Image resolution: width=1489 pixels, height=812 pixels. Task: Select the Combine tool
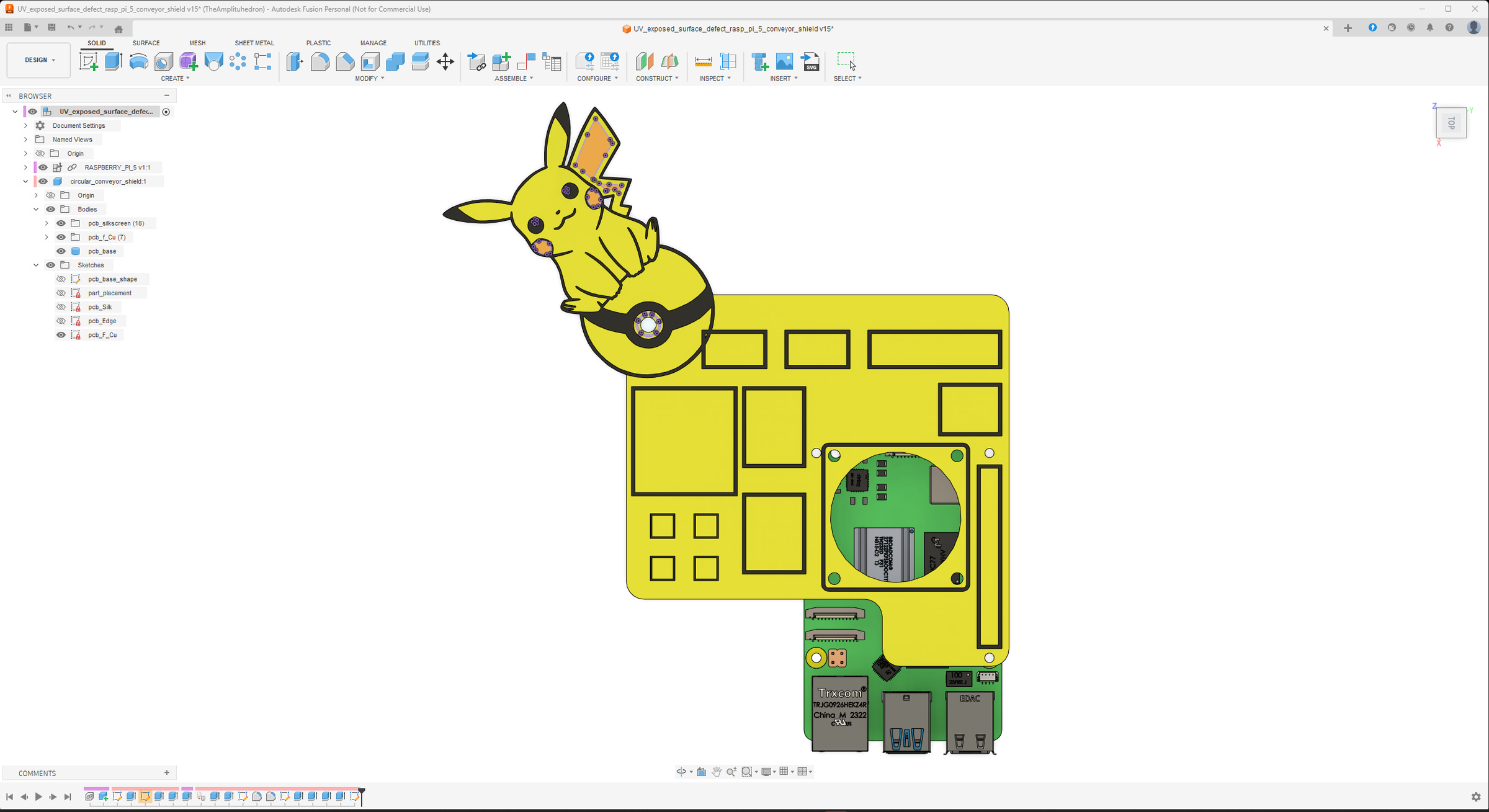tap(395, 61)
